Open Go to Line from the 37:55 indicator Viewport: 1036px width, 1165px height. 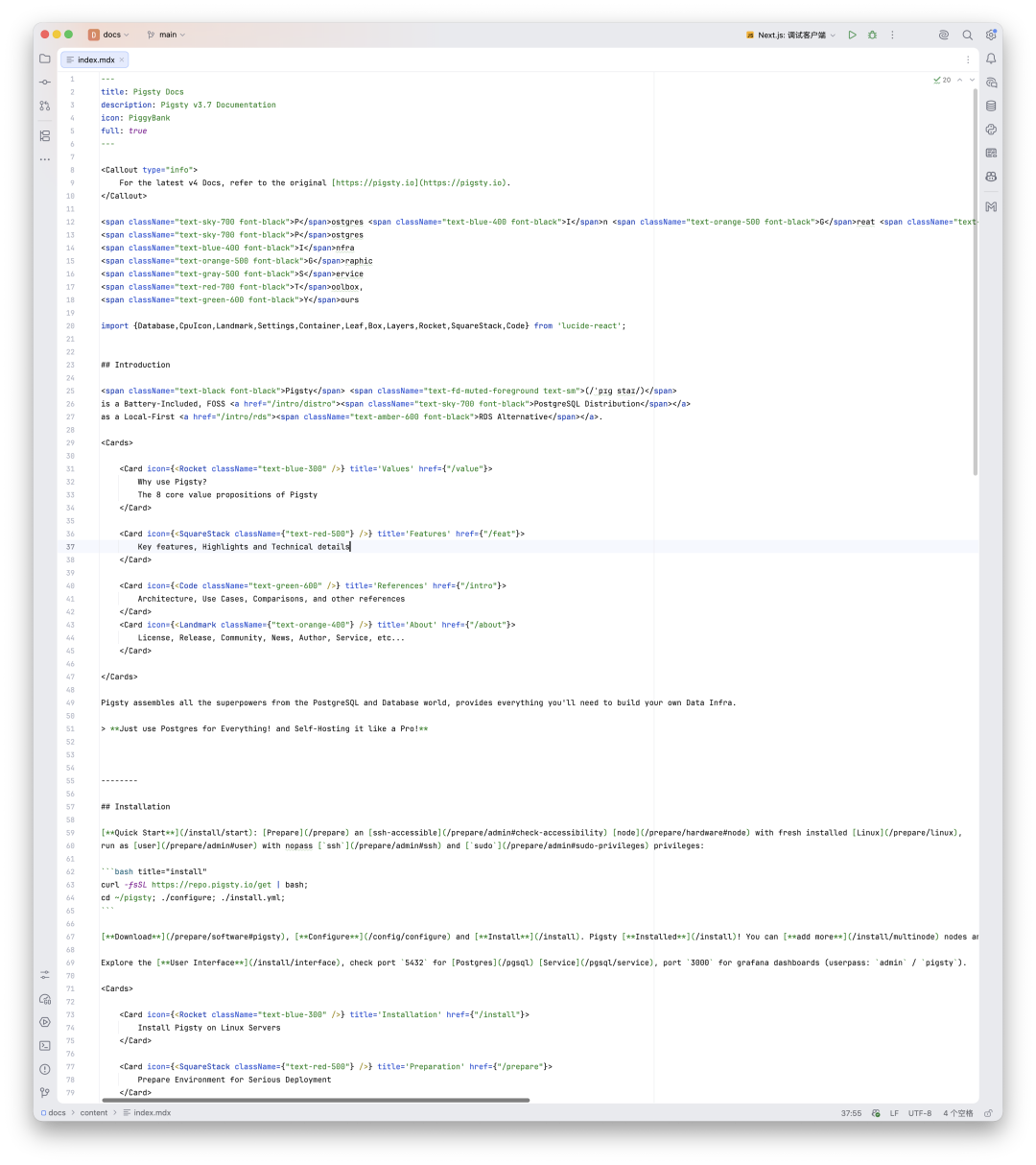(851, 1113)
